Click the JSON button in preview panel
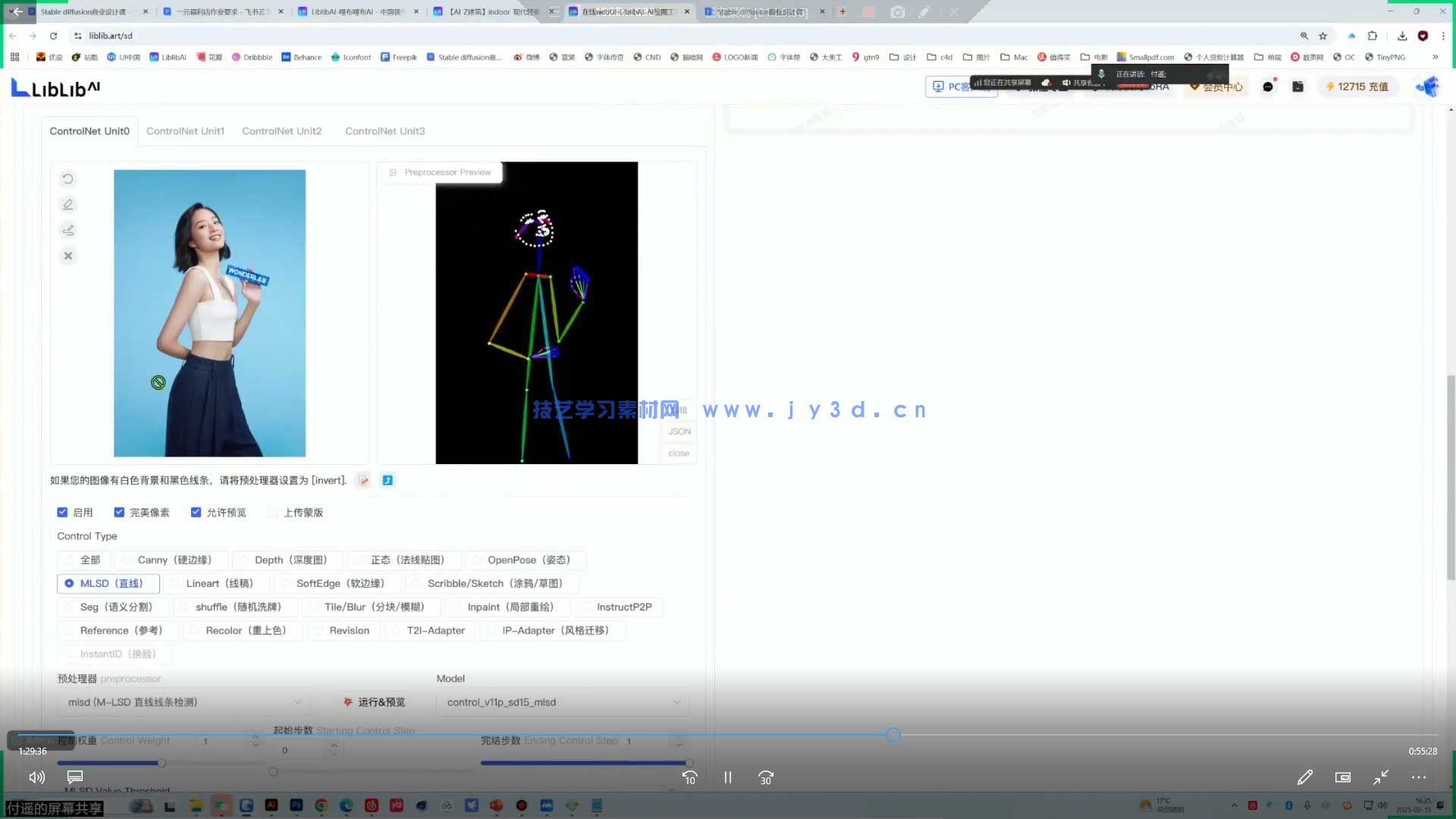Viewport: 1456px width, 819px height. (679, 431)
